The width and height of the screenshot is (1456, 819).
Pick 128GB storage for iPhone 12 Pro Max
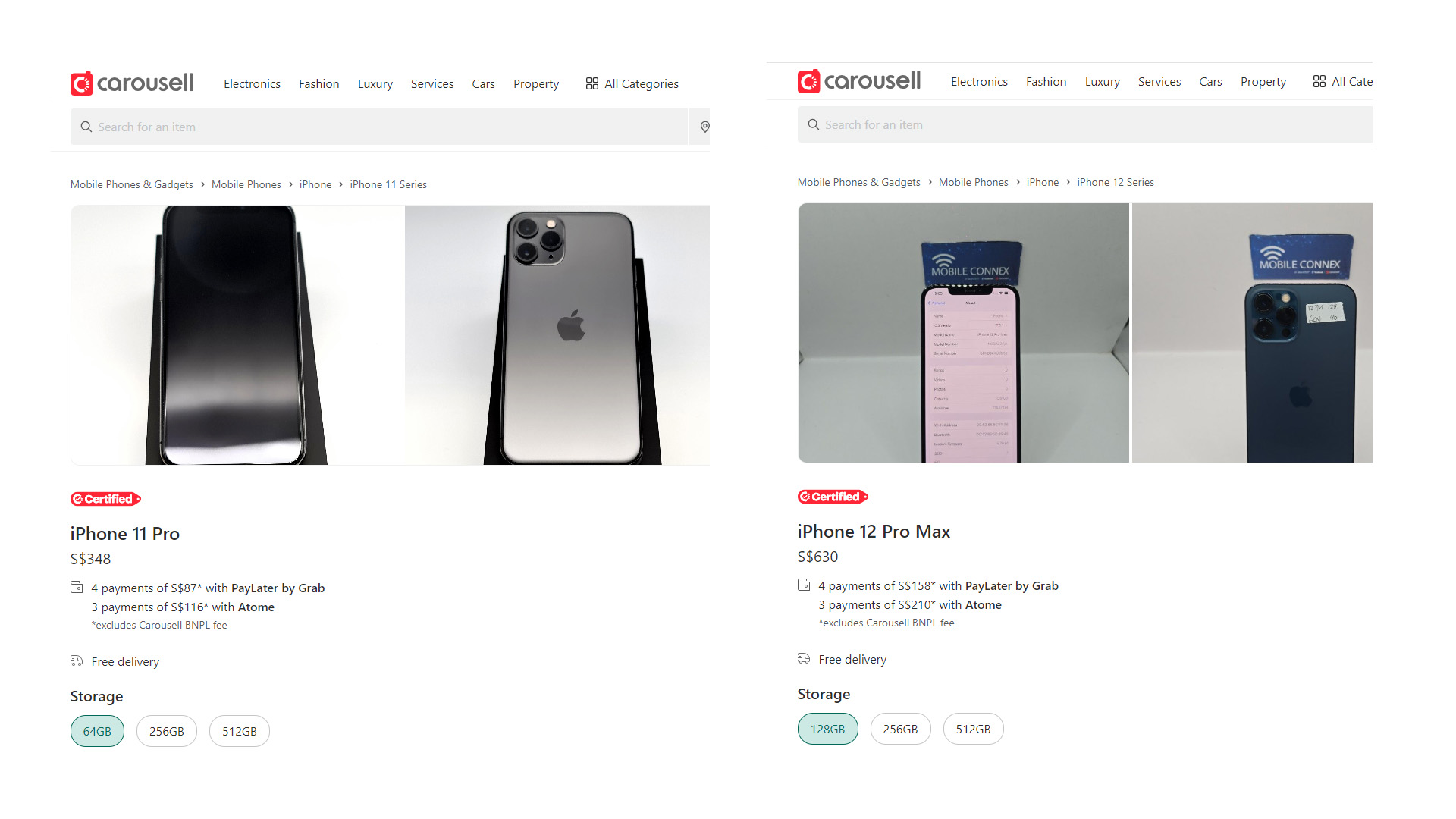(827, 729)
